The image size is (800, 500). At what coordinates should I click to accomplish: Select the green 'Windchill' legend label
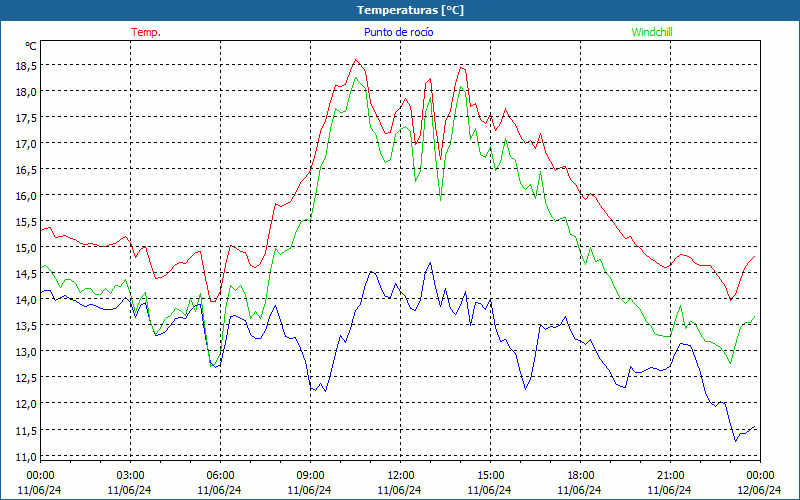pos(652,32)
